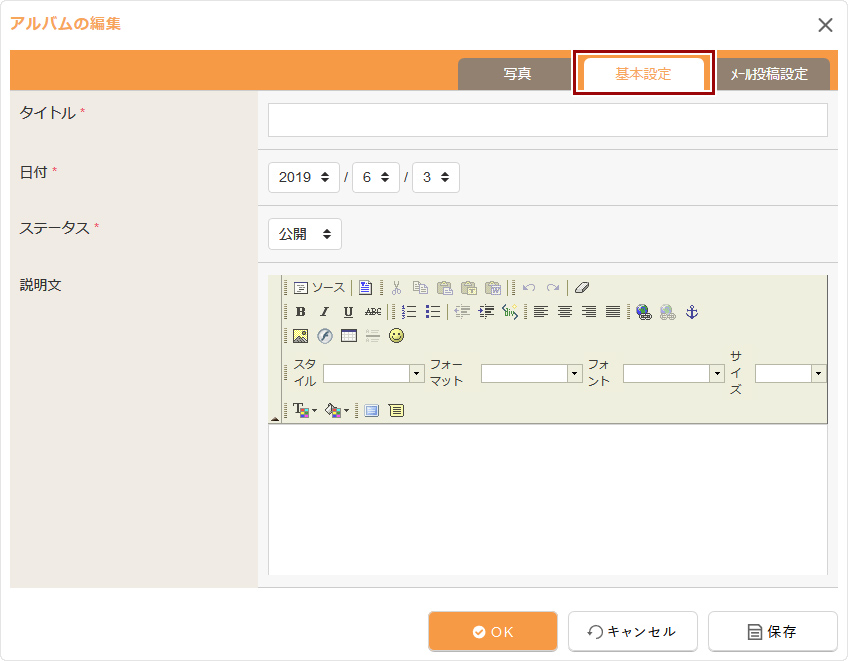The height and width of the screenshot is (661, 848).
Task: Open the スタイル dropdown
Action: (x=374, y=373)
